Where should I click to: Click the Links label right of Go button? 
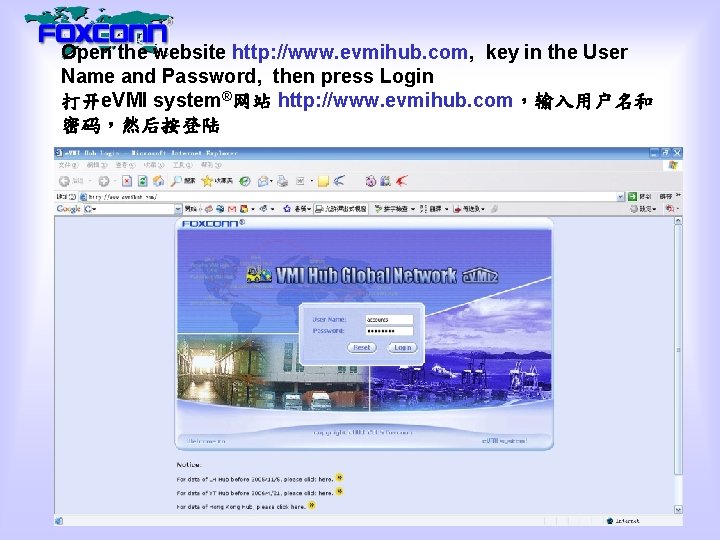(666, 197)
